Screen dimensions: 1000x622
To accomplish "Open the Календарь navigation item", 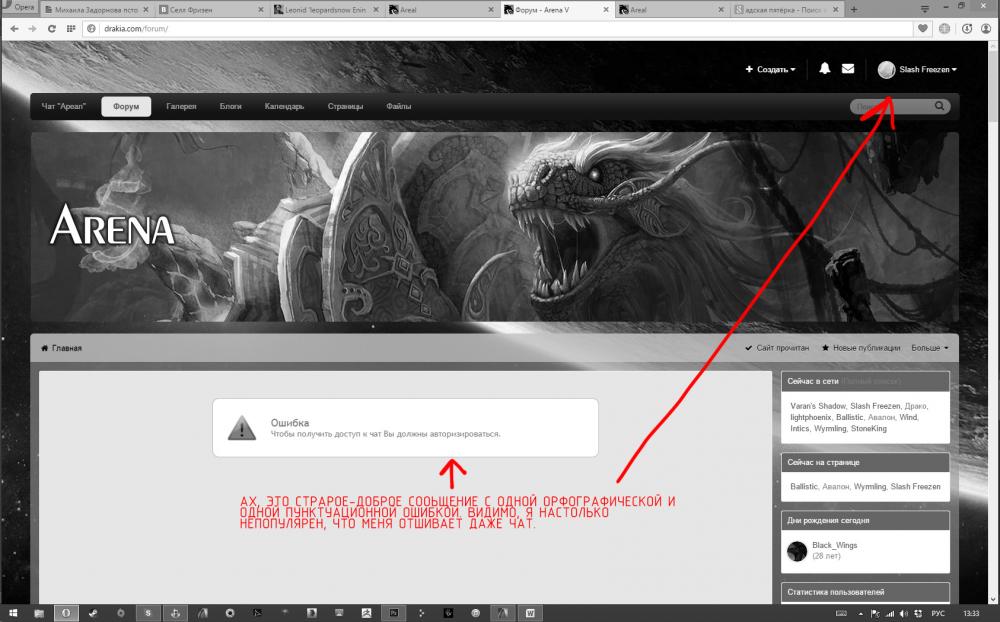I will pos(284,107).
